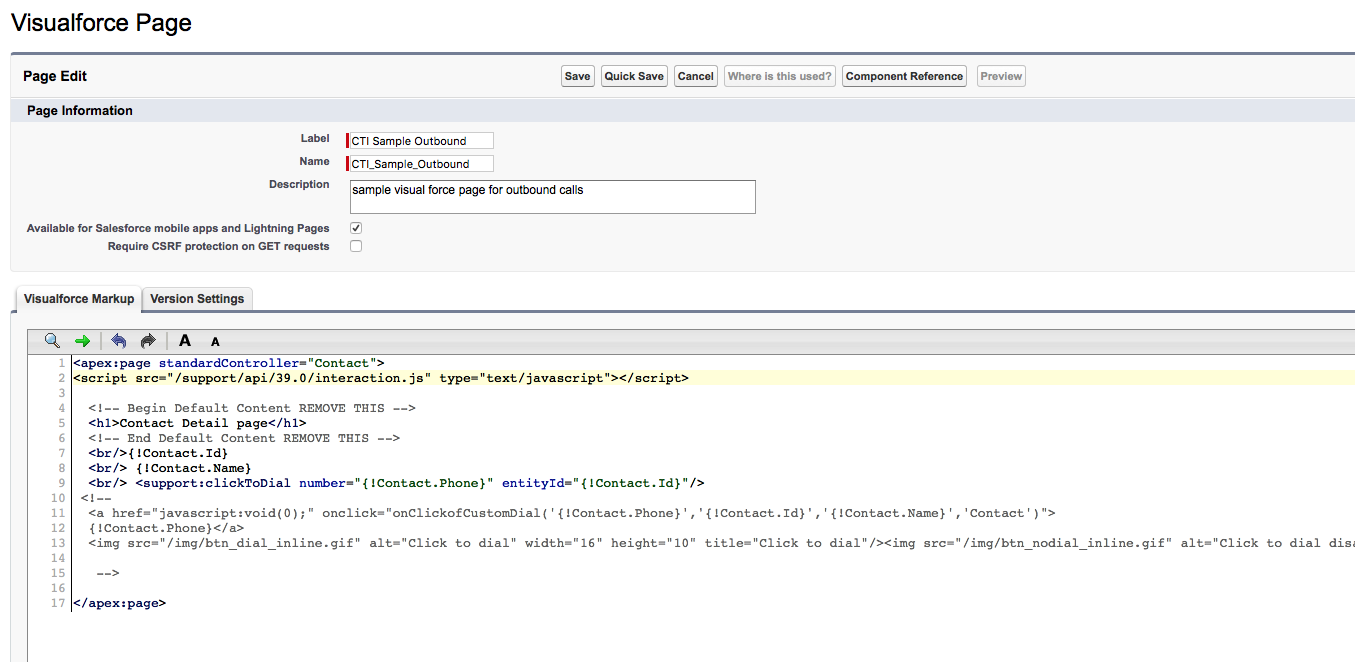Switch to the Visualforce Markup tab
1355x662 pixels.
[79, 299]
